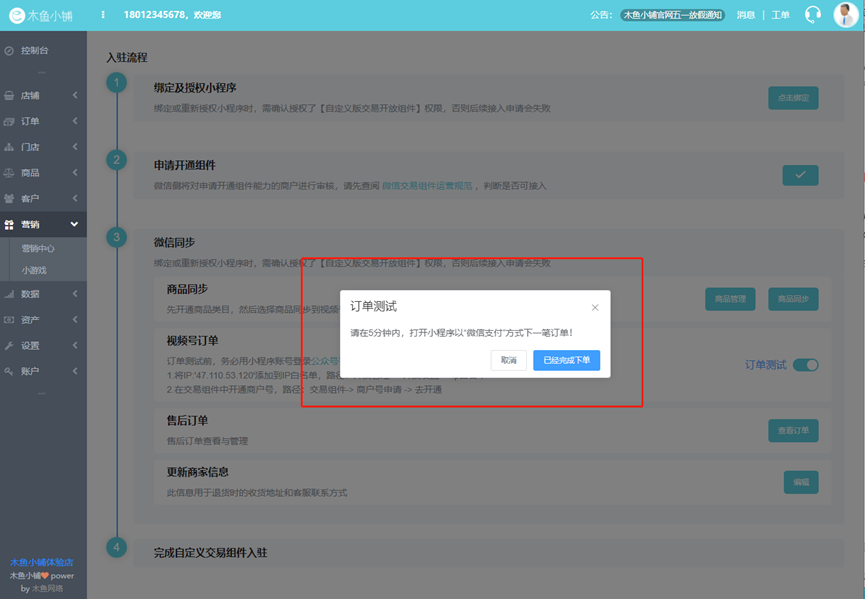Click the 18012345678 welcome text in header
This screenshot has width=865, height=599.
(172, 15)
